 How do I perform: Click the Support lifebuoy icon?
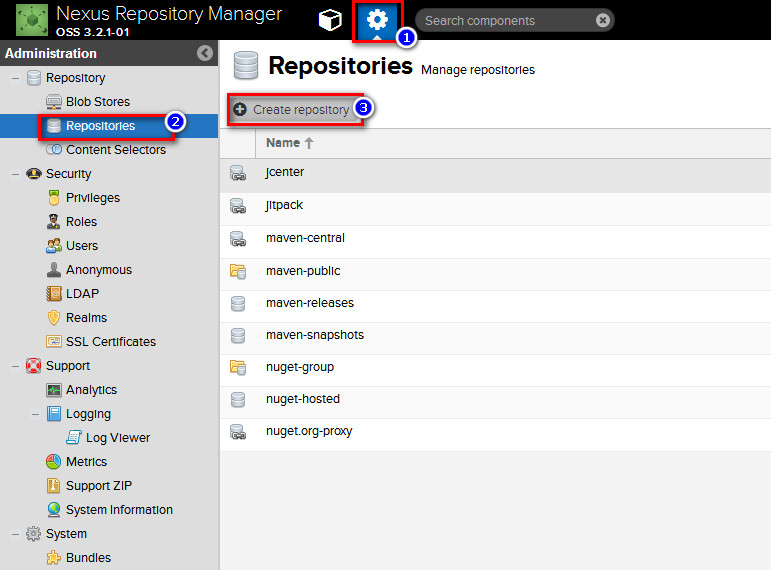point(33,366)
